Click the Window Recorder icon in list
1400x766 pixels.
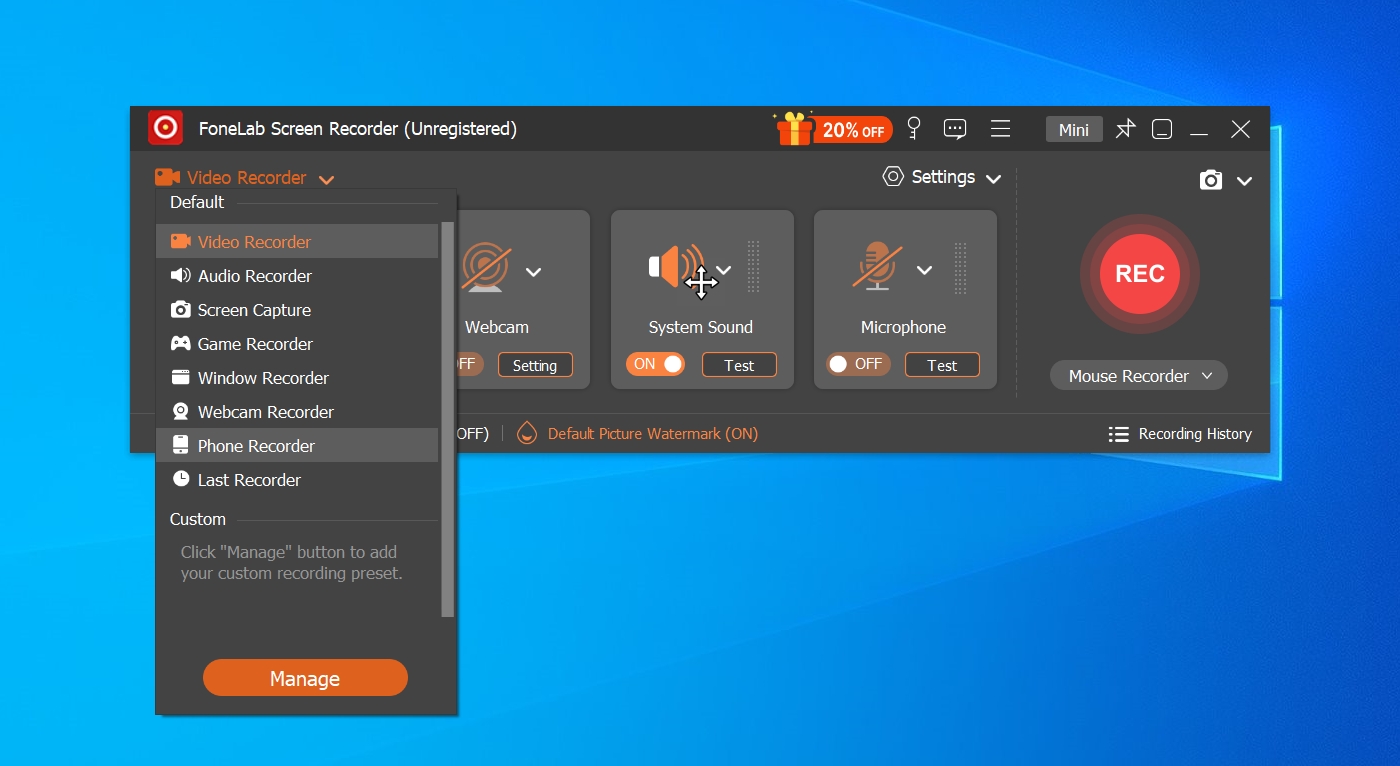coord(181,377)
